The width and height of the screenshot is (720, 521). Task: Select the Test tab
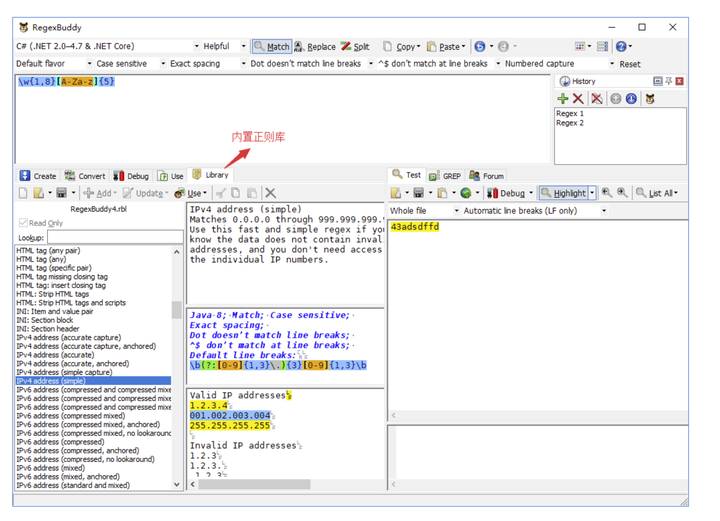[x=406, y=175]
